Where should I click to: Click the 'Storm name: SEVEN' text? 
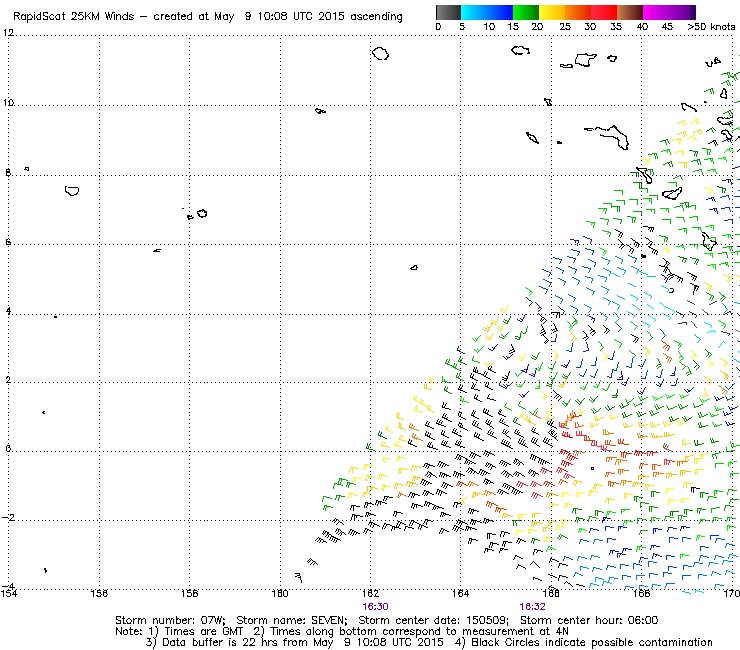pos(291,620)
